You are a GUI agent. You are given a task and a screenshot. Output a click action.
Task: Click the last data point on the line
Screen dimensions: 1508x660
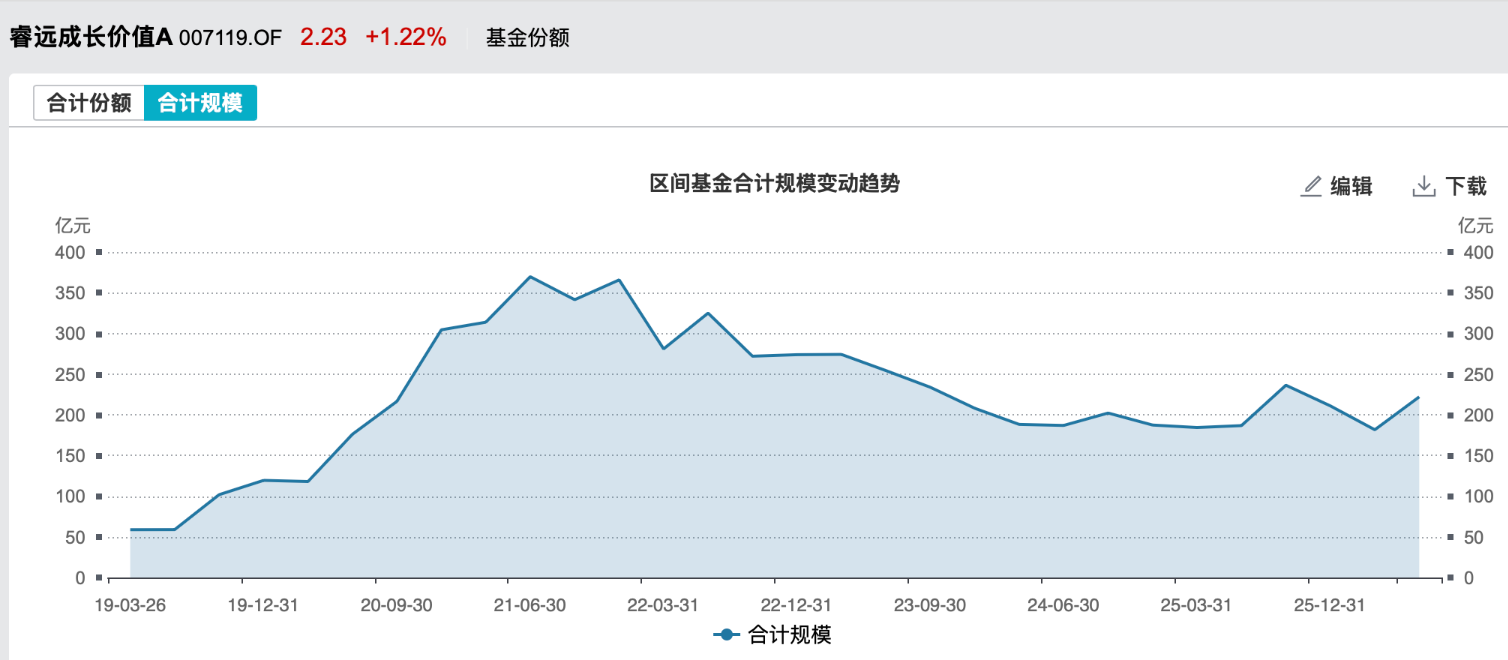coord(1419,397)
